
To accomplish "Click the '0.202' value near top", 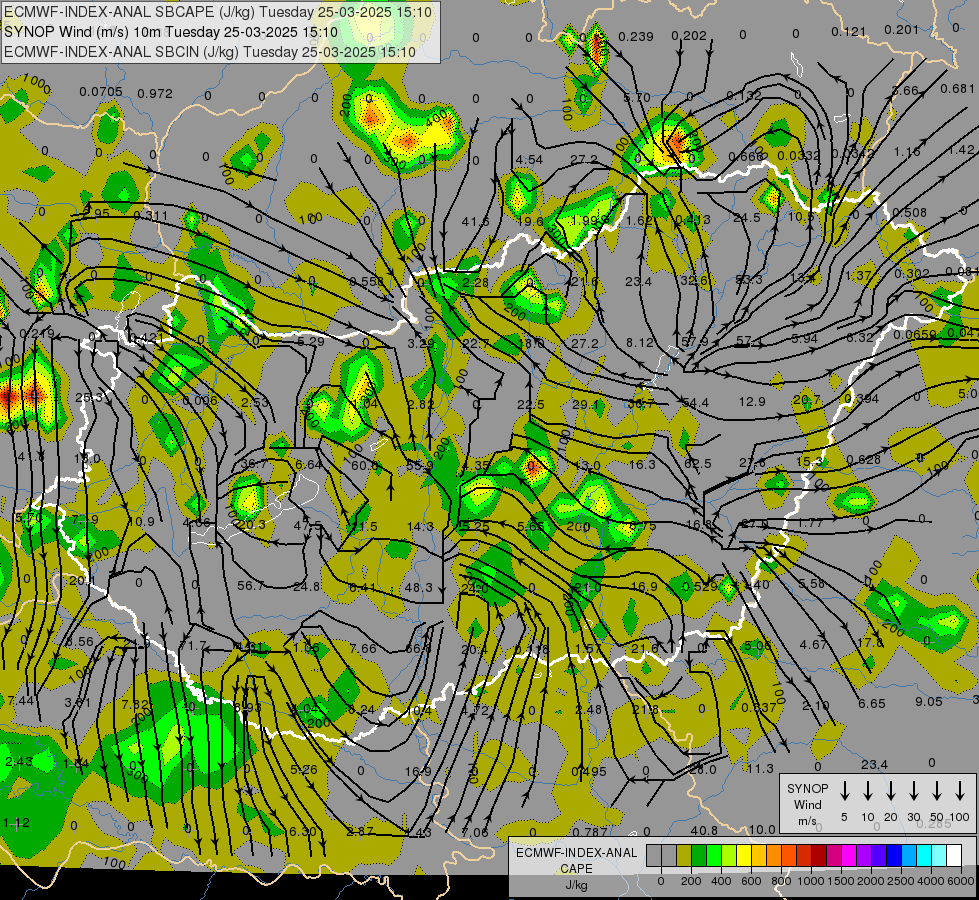I will point(689,36).
